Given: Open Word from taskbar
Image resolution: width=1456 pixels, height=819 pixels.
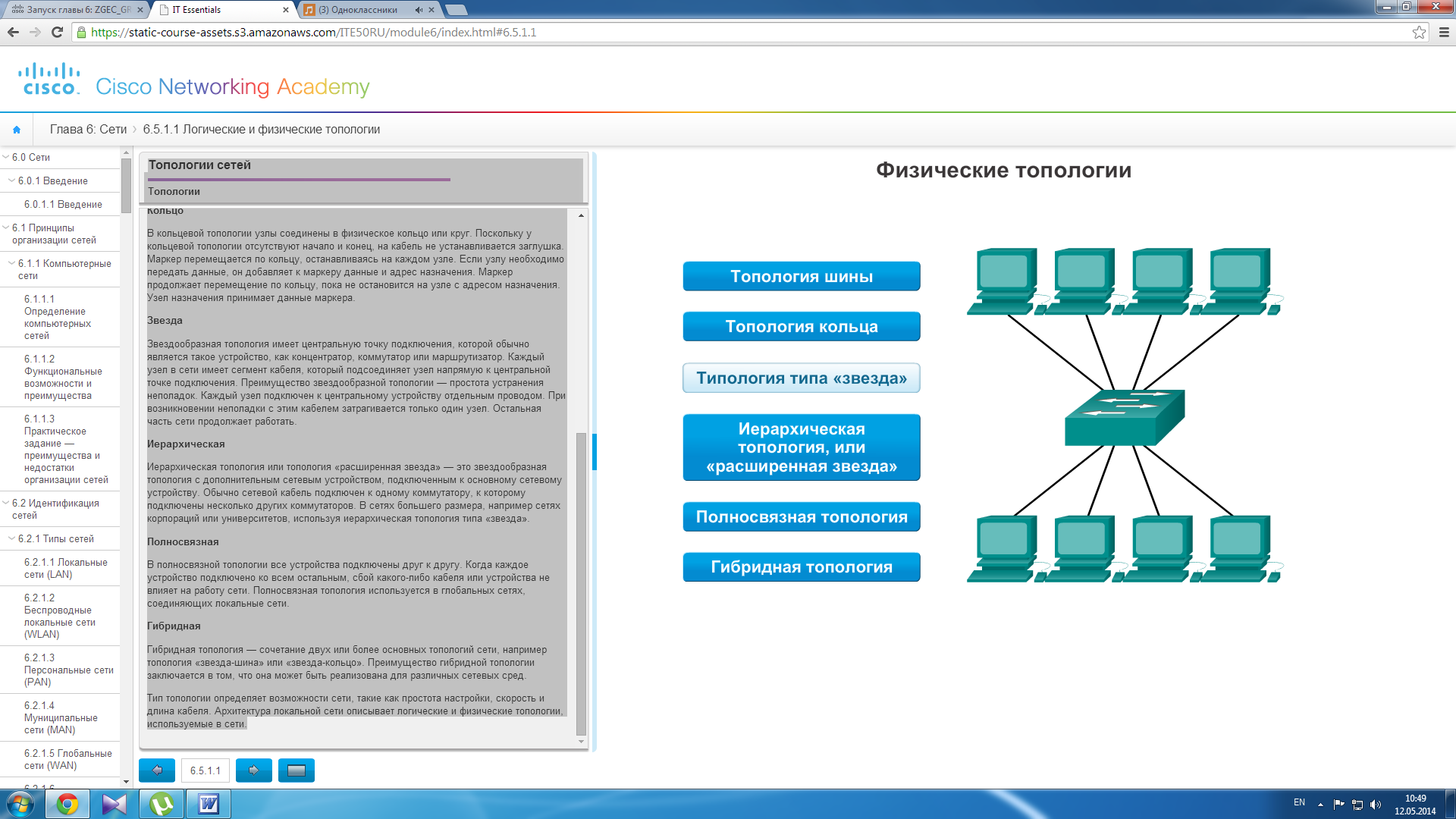Looking at the screenshot, I should click(209, 804).
